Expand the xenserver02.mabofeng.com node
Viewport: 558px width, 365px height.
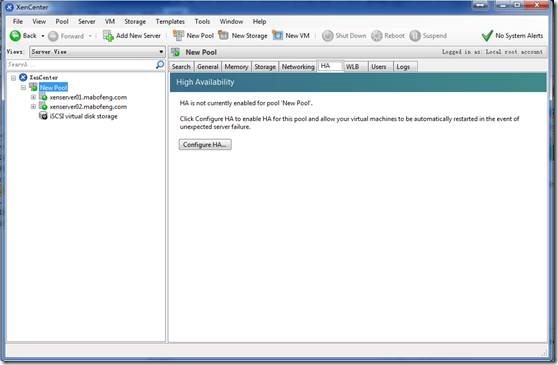[33, 106]
